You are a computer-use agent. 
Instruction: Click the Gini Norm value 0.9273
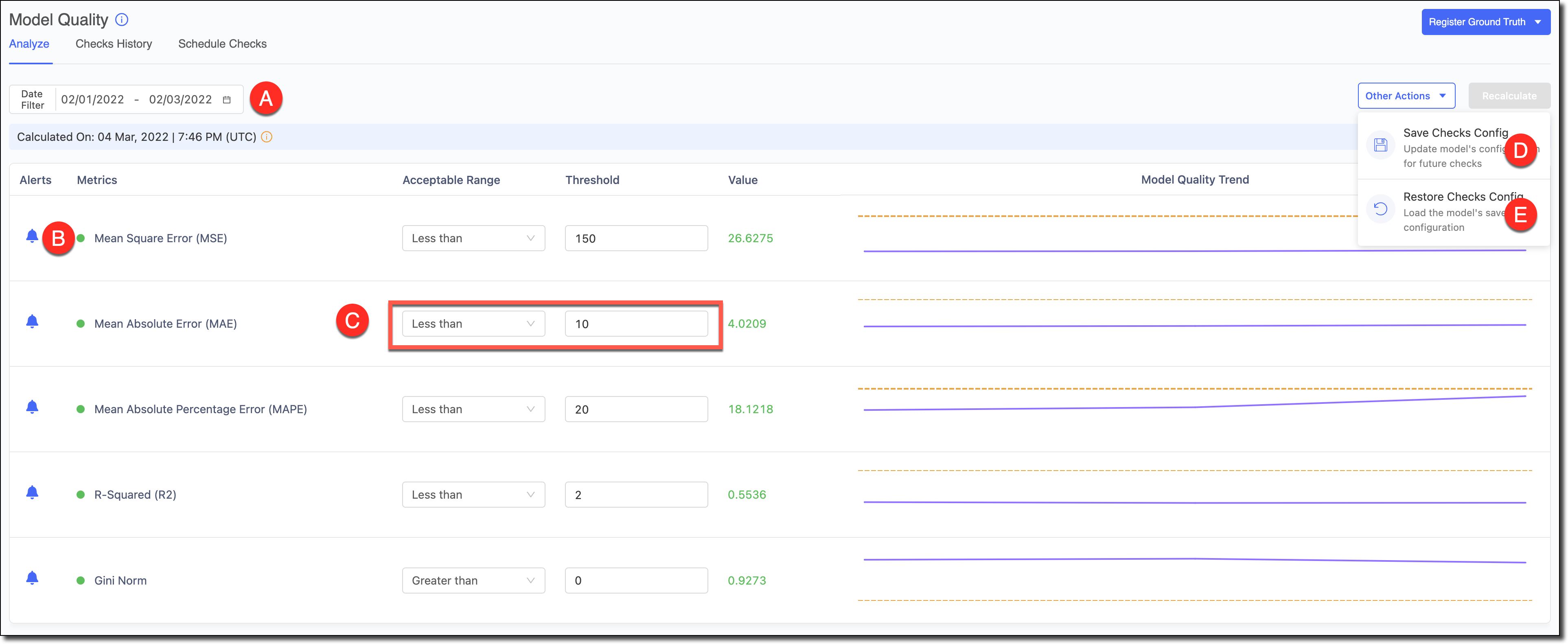click(747, 580)
